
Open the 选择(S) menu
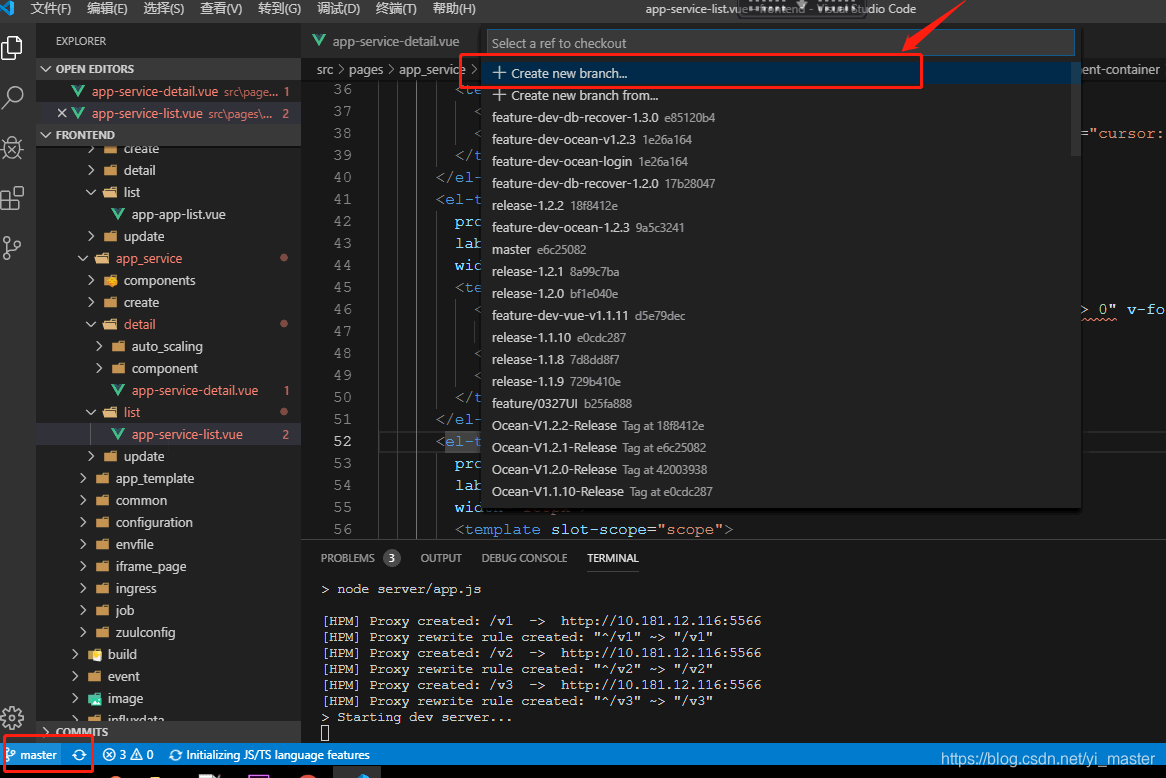point(164,9)
